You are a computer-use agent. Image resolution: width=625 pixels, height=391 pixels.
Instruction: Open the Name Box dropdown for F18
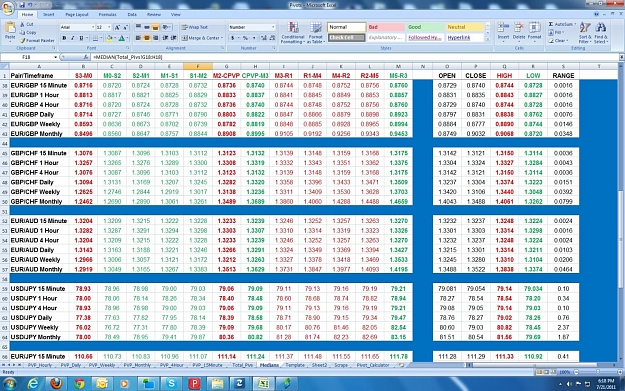tap(55, 57)
